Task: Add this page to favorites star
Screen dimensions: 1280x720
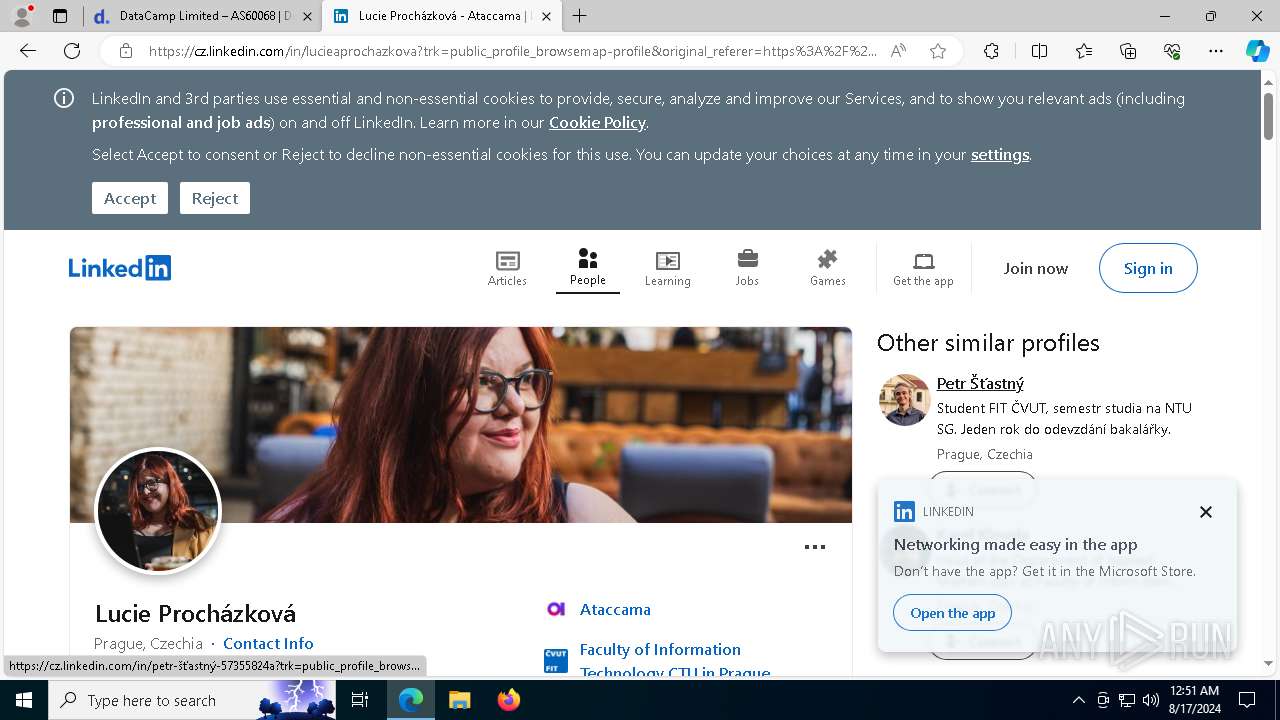Action: tap(938, 51)
